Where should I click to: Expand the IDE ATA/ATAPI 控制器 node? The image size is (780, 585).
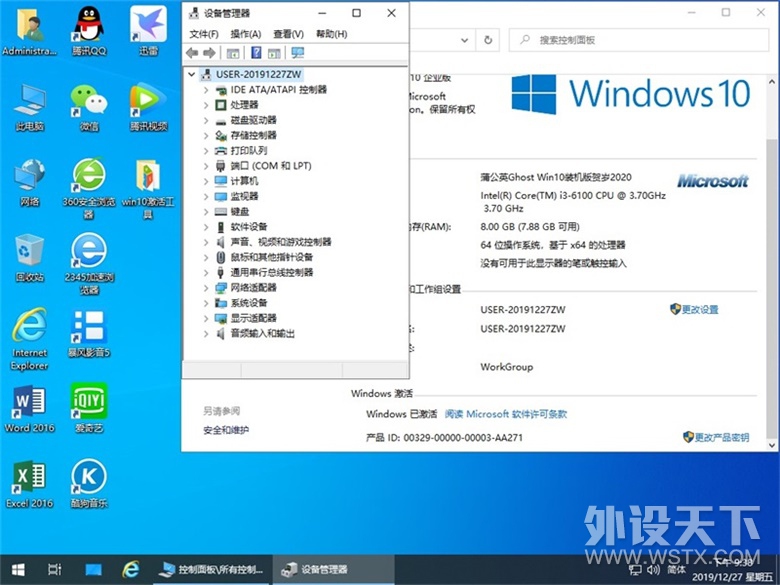click(206, 90)
